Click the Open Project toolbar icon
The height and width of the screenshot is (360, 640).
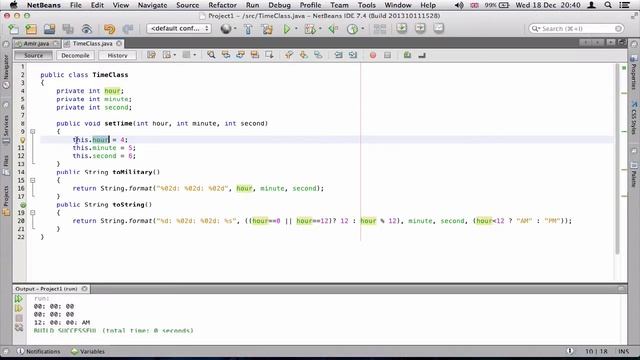click(x=49, y=29)
